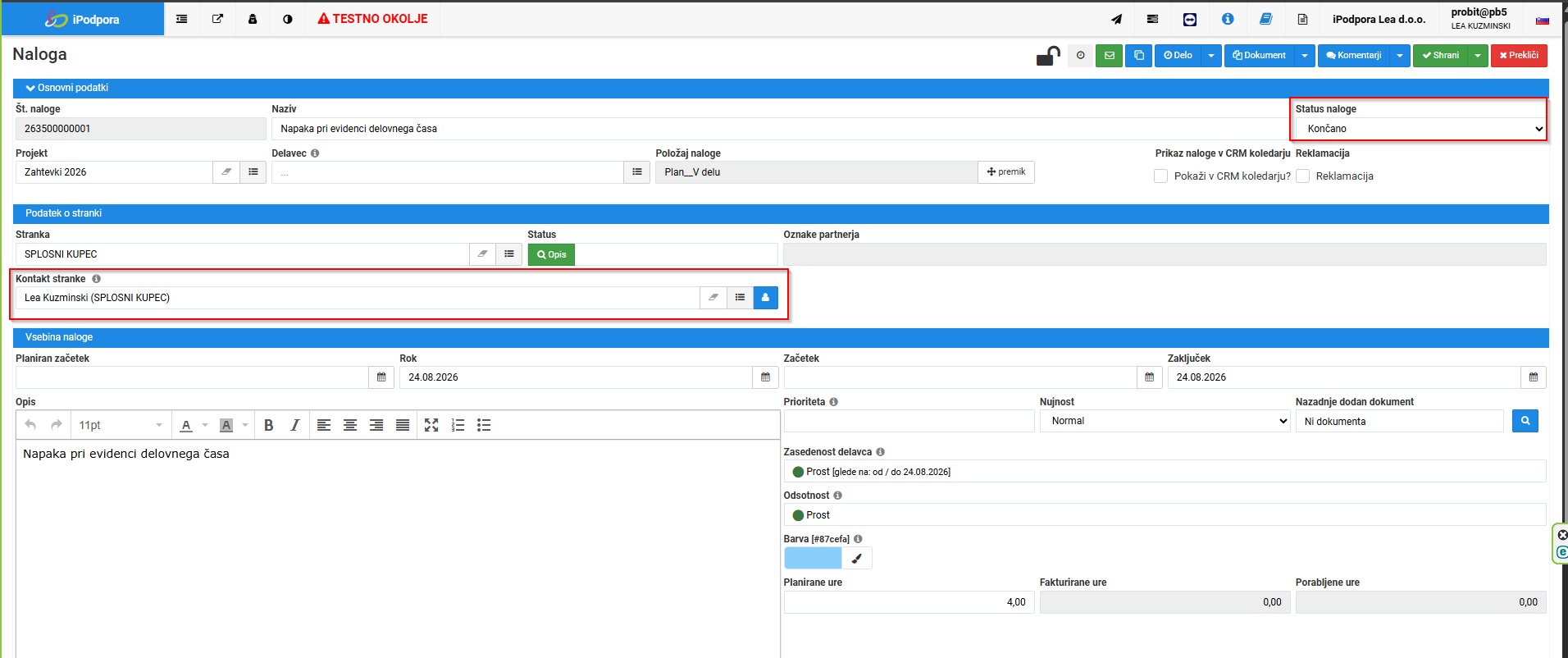Open calendar for Zaključek date
This screenshot has height=658, width=1568.
point(1534,377)
